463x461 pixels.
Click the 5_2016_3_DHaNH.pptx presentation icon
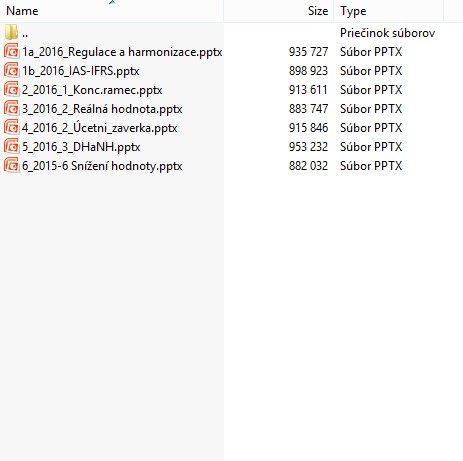click(11, 147)
